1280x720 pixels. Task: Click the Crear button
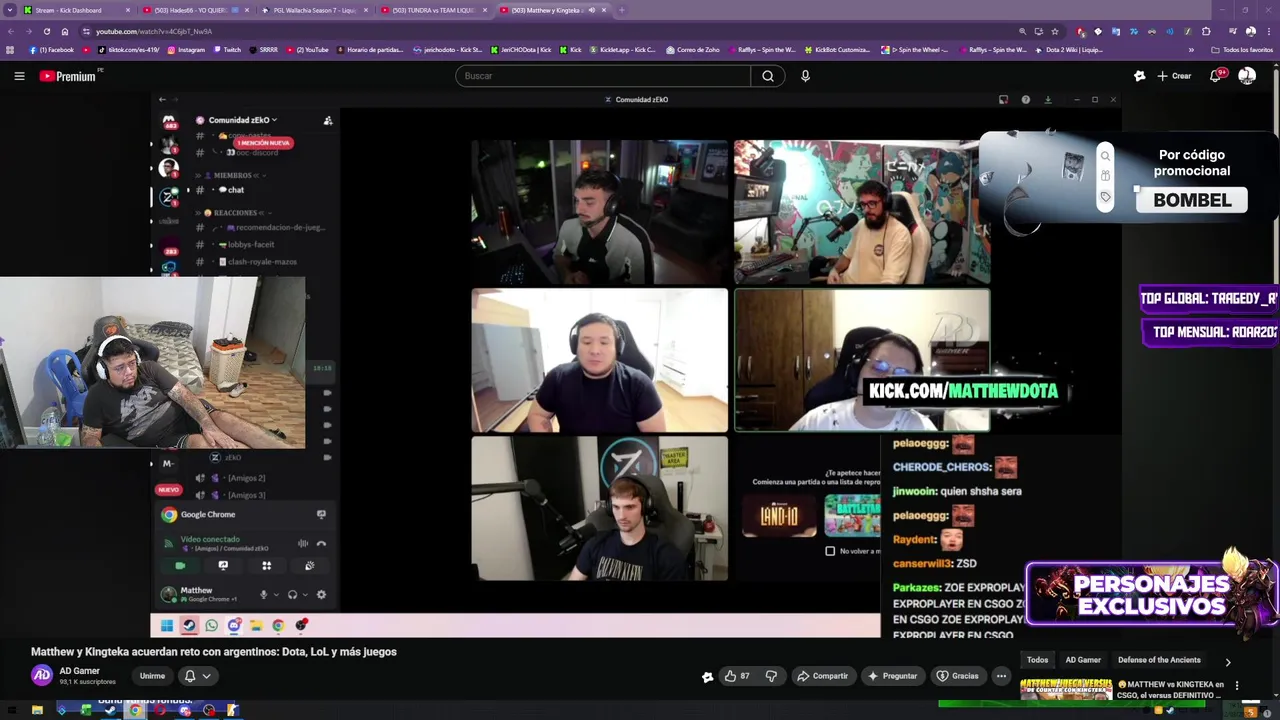pos(1174,76)
